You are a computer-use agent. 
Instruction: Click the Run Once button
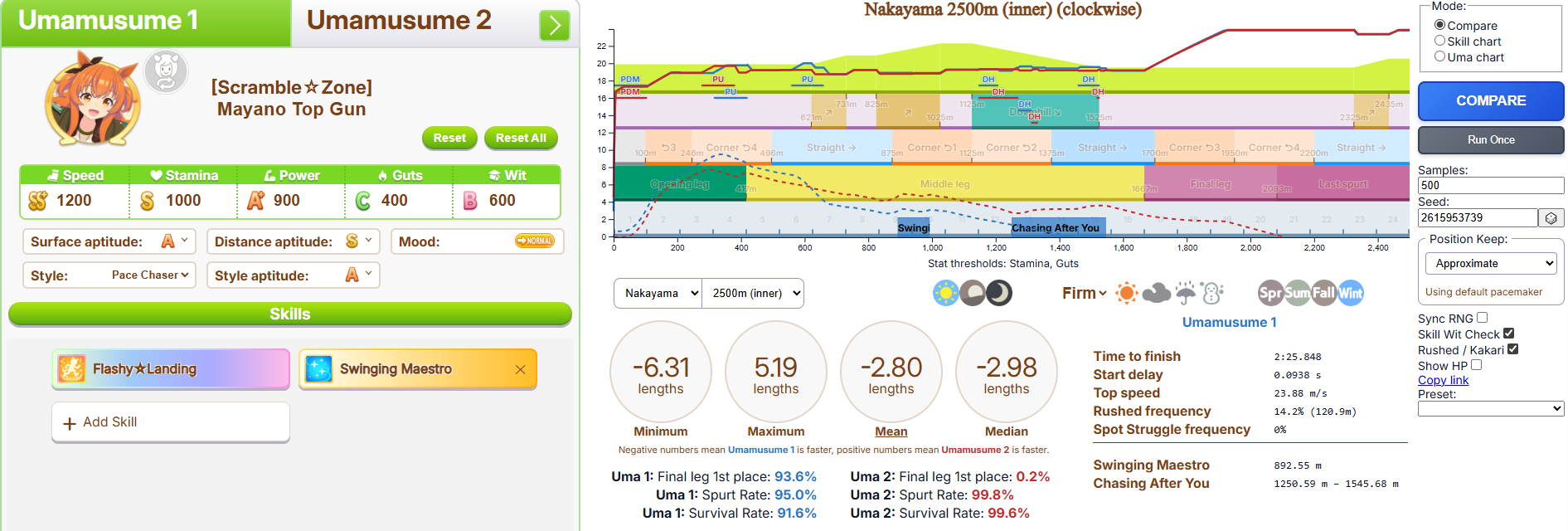point(1491,140)
